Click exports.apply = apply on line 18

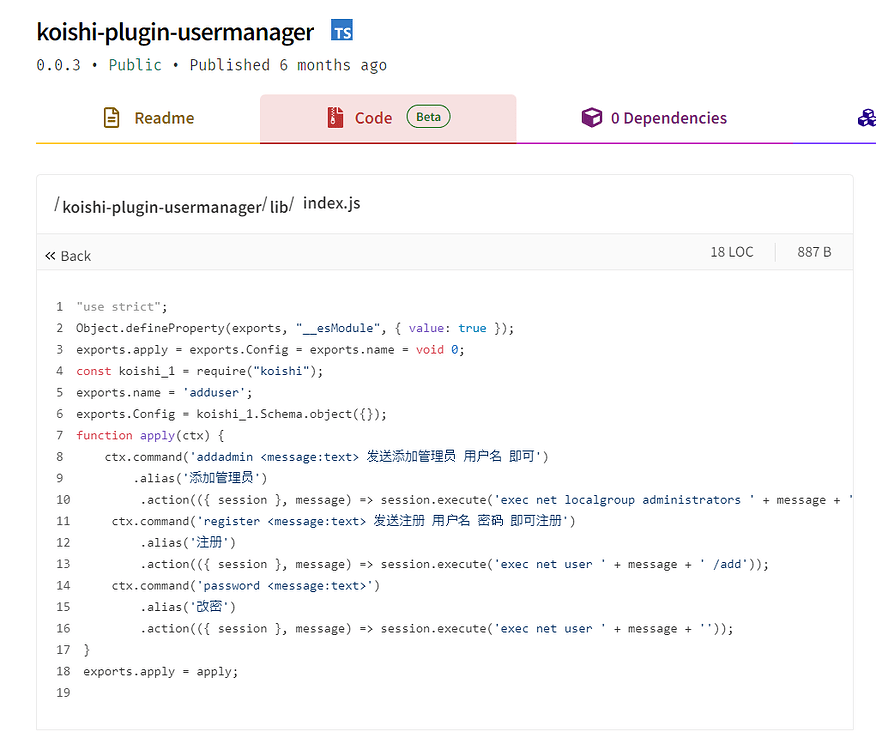[x=161, y=671]
